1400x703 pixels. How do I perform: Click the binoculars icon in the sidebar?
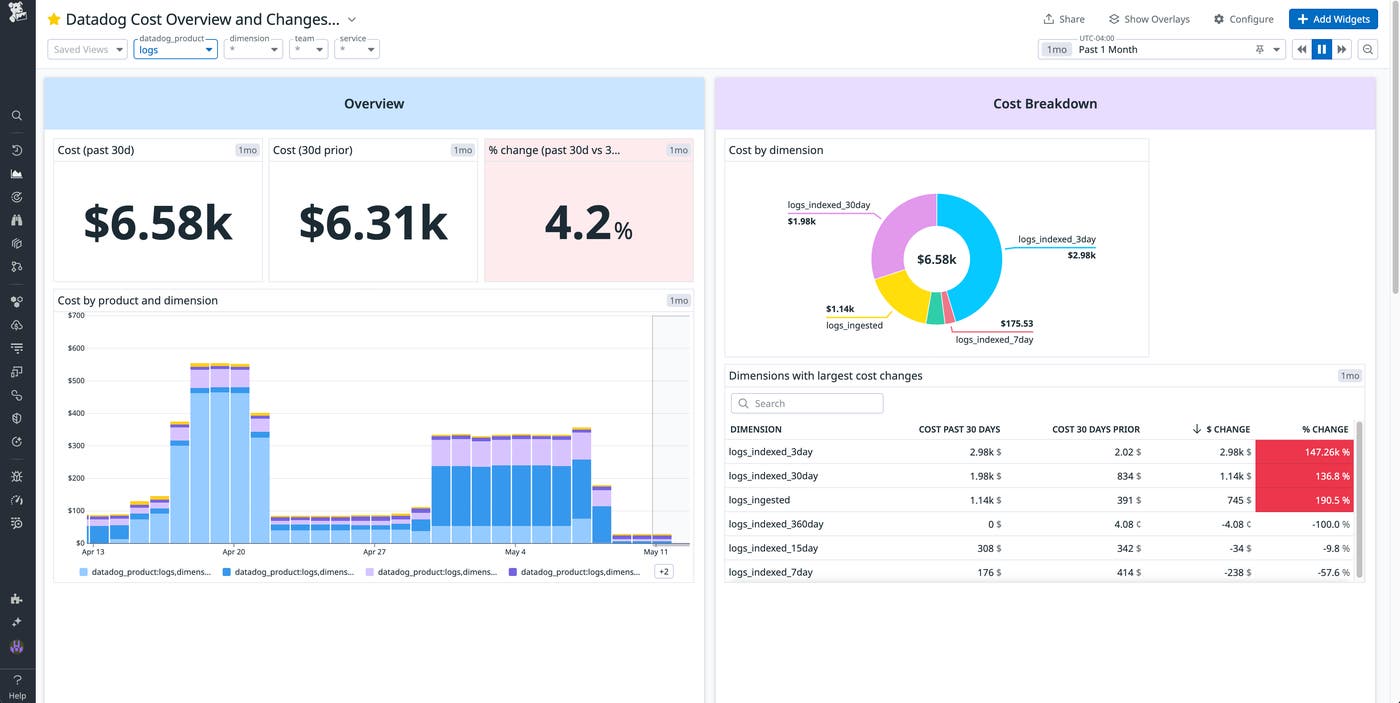[17, 220]
